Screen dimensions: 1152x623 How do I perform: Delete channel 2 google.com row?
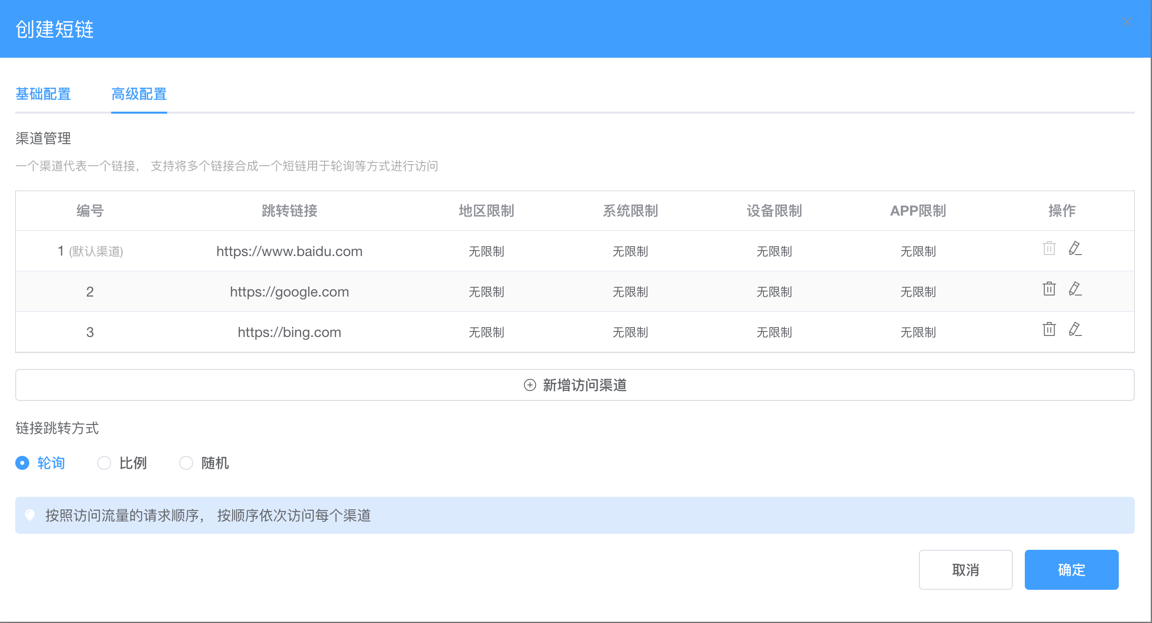click(1049, 289)
